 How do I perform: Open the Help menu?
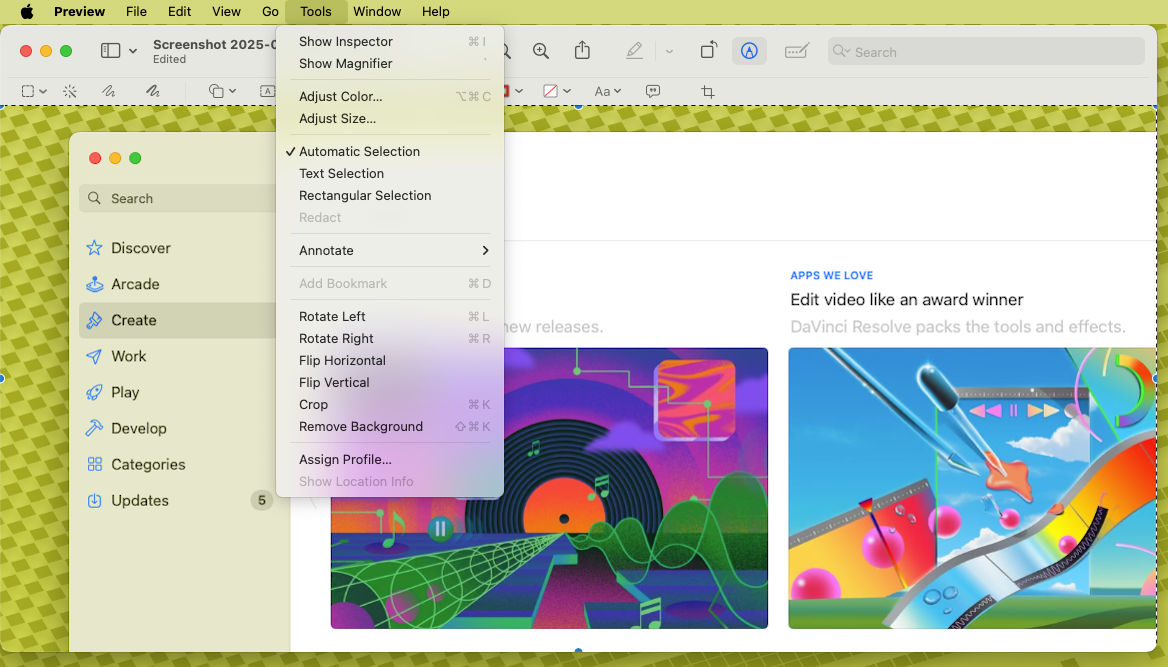click(x=436, y=11)
